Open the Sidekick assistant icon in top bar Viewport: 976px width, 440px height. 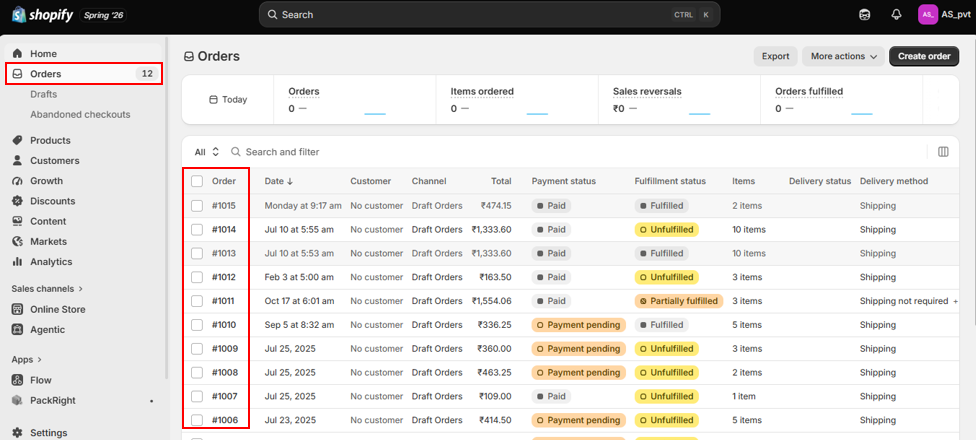pos(865,14)
